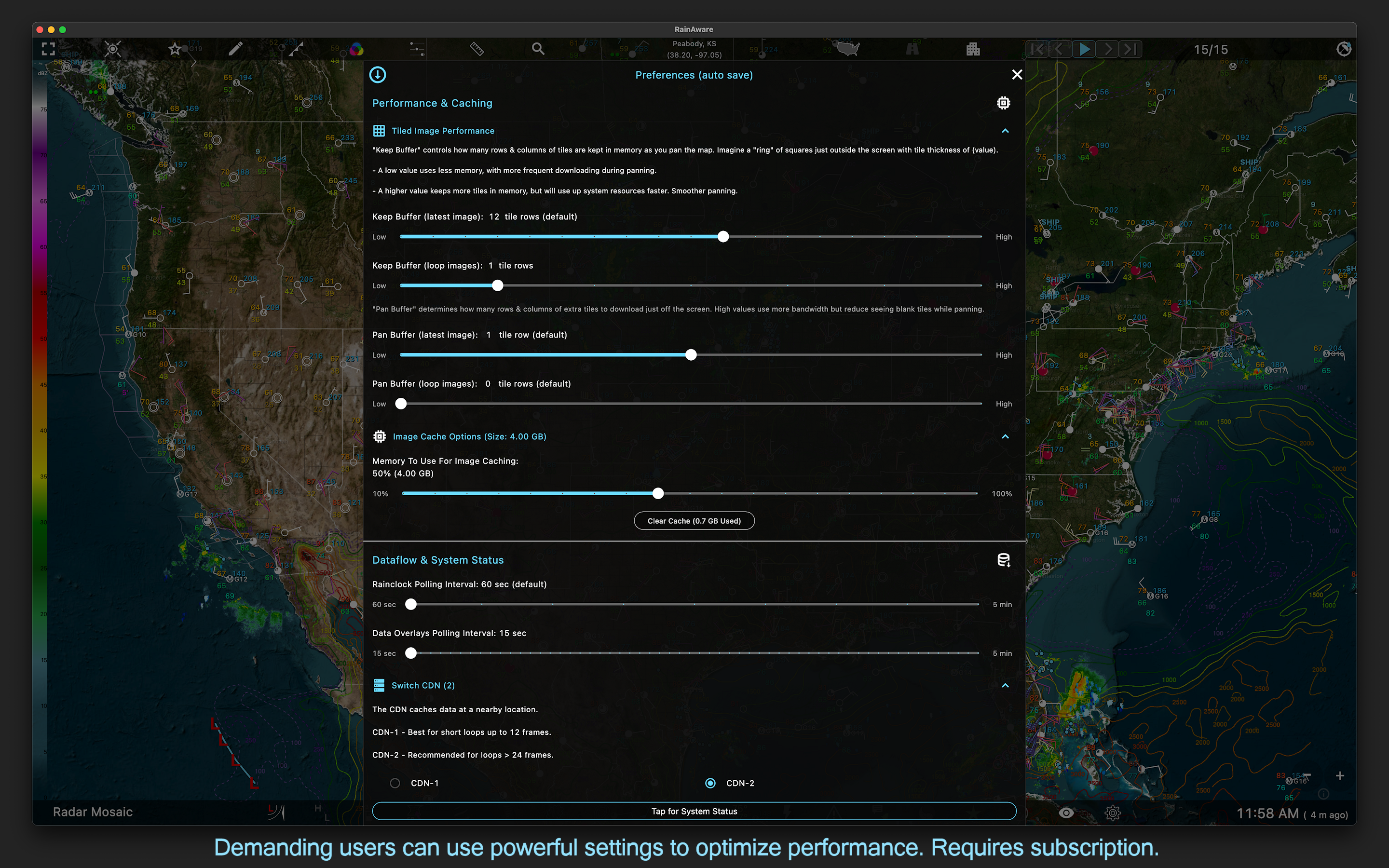Click the Tiled Image Performance grid icon
1389x868 pixels.
[x=379, y=131]
